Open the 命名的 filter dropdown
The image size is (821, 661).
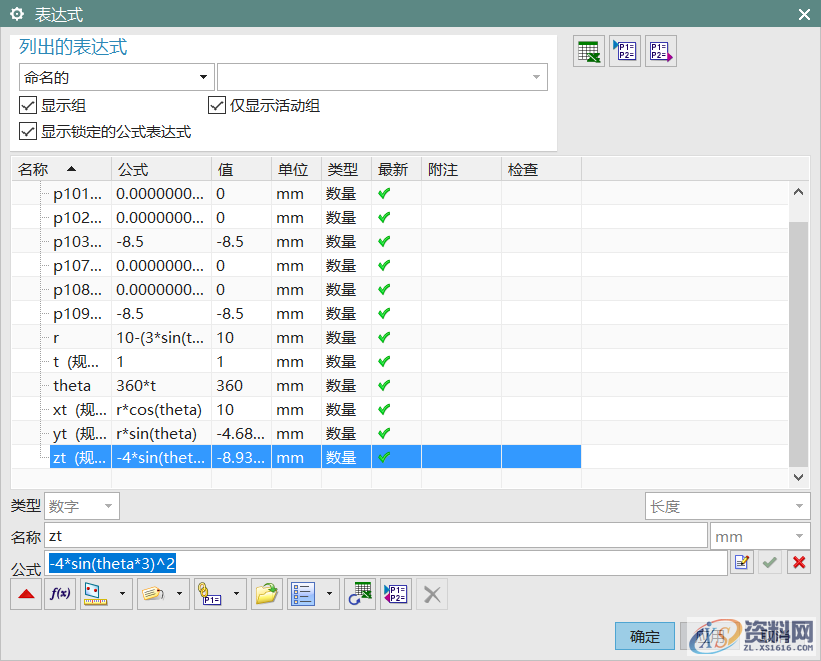116,77
